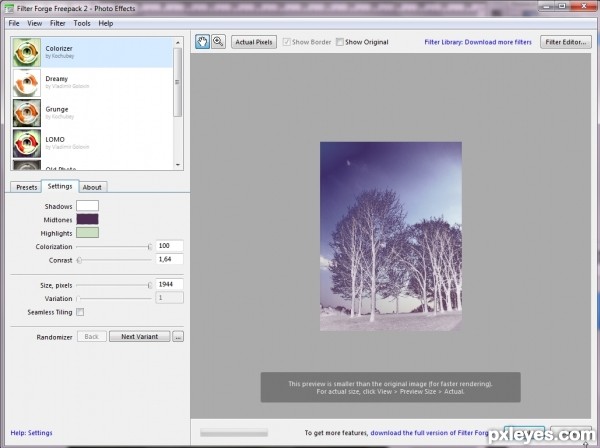This screenshot has width=600, height=448.
Task: Enable the Seamless Tiling checkbox
Action: pos(80,312)
